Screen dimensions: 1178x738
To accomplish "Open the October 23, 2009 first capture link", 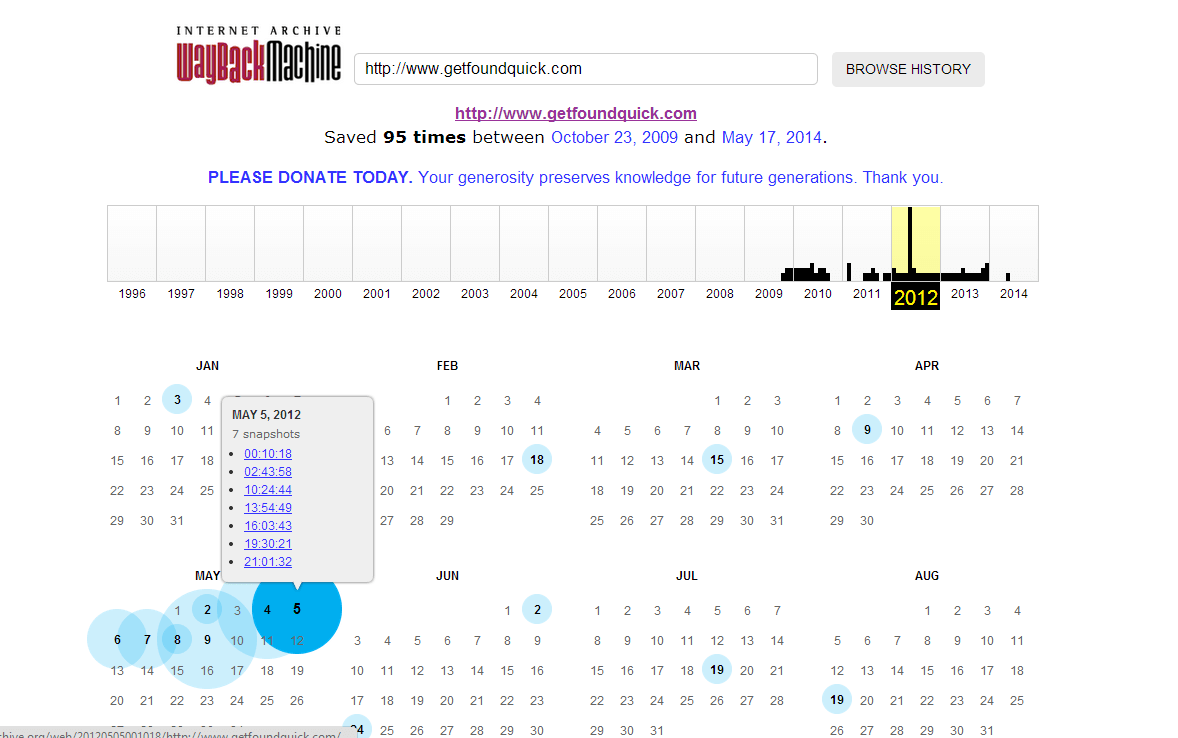I will (x=614, y=138).
